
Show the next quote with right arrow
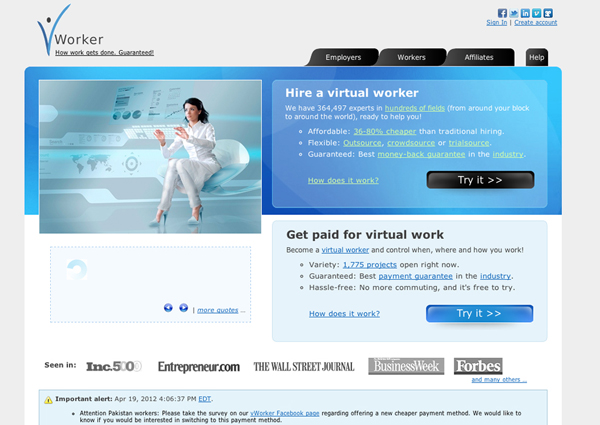184,308
